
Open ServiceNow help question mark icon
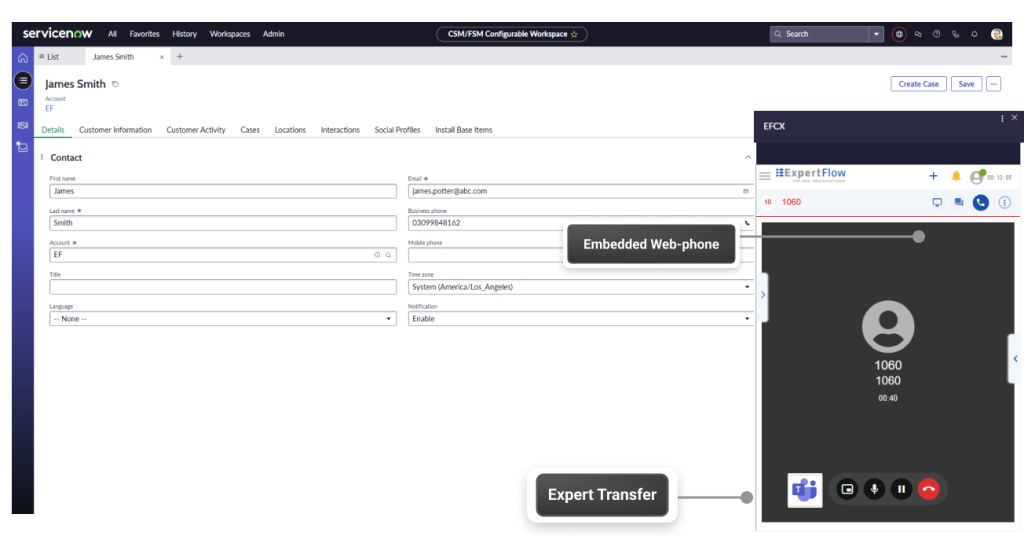click(936, 34)
